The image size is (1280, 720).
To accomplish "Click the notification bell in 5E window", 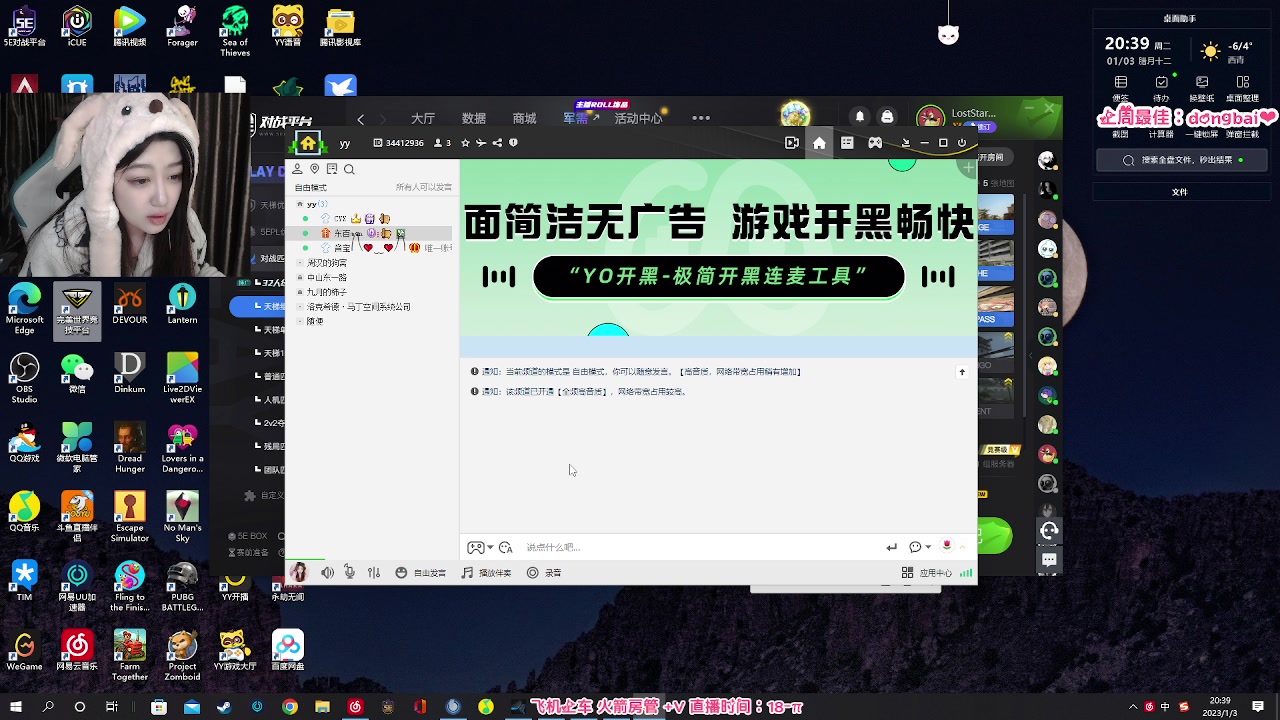I will [x=860, y=117].
